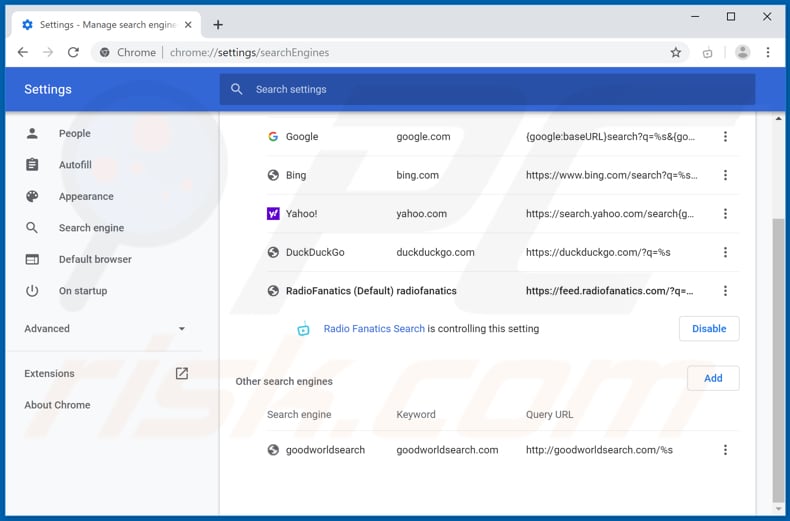790x521 pixels.
Task: Click the goodworldsearch.com keyword
Action: (447, 450)
